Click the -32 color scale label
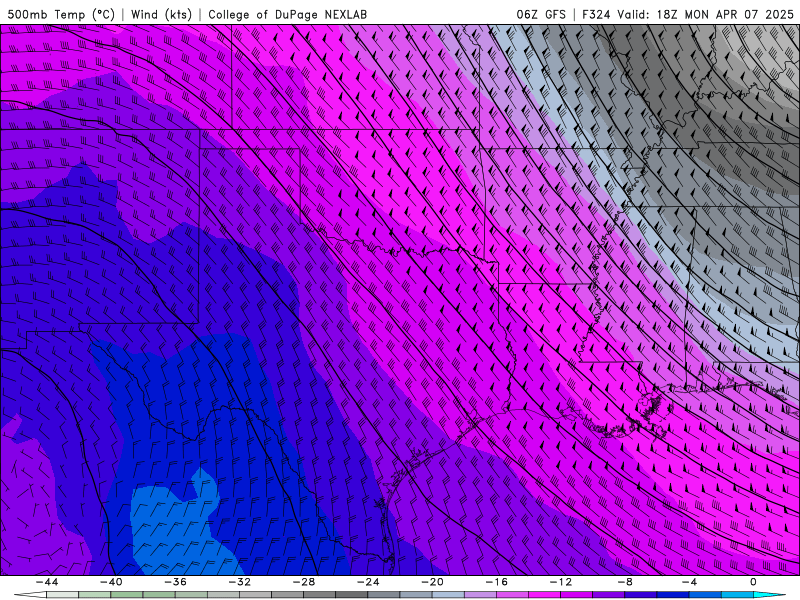This screenshot has width=800, height=600. [x=239, y=582]
